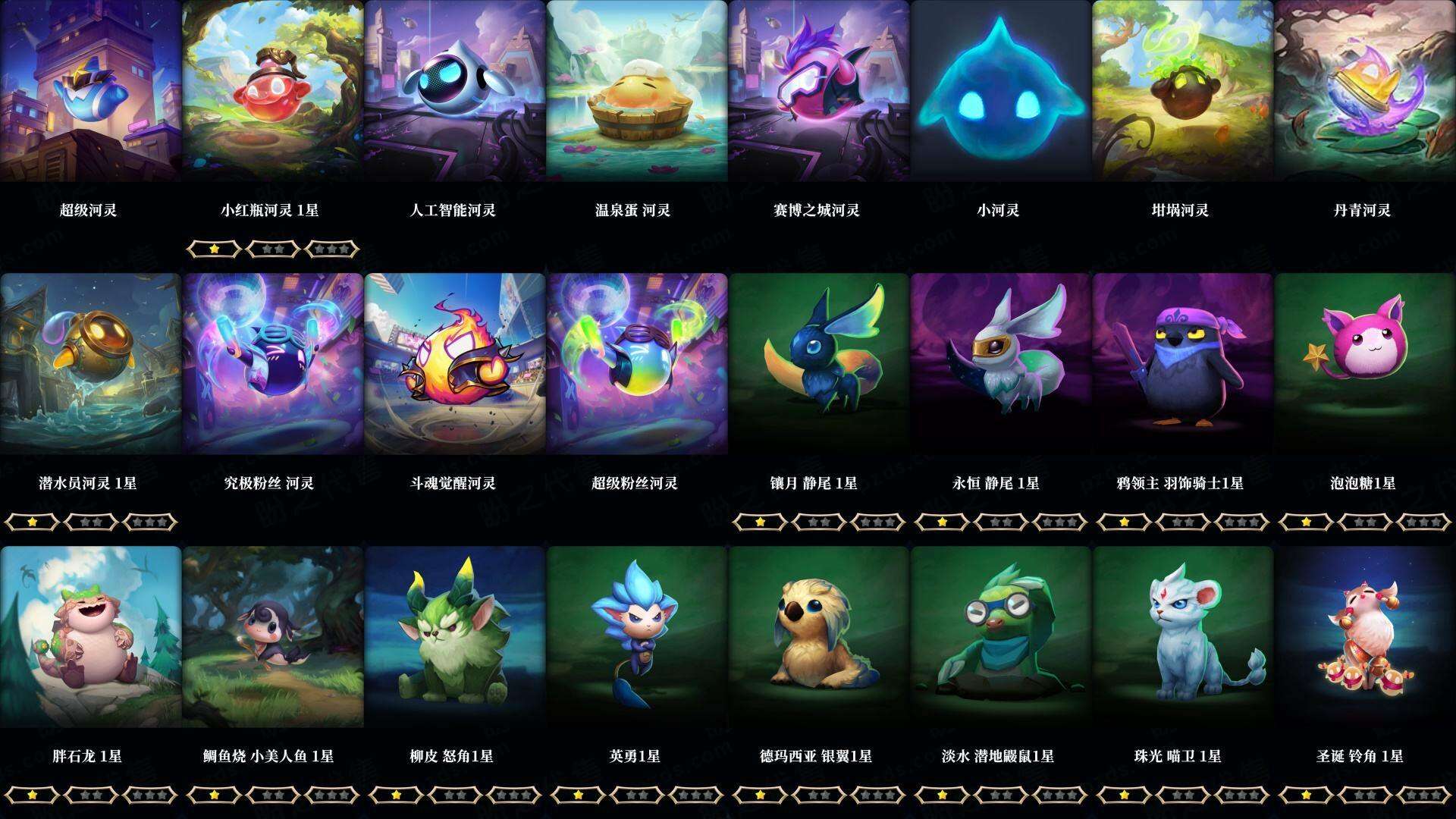Select one-star tier under 泡泡糖
Viewport: 1456px width, 819px height.
click(1306, 522)
